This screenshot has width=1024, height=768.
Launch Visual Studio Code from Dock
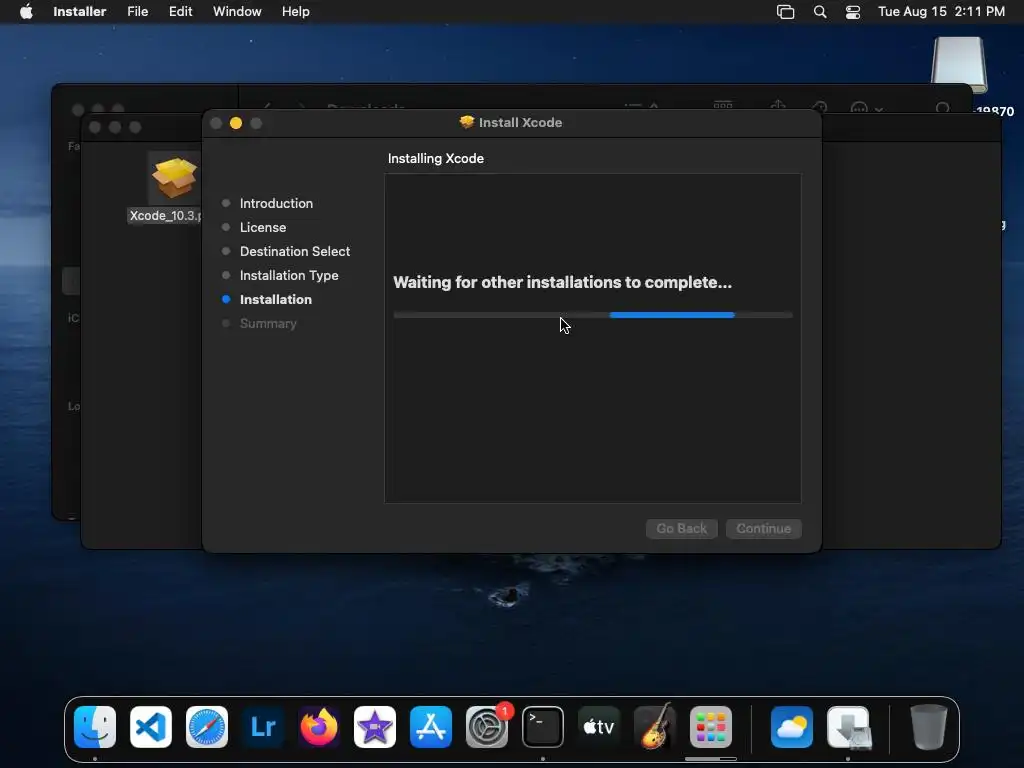coord(151,727)
